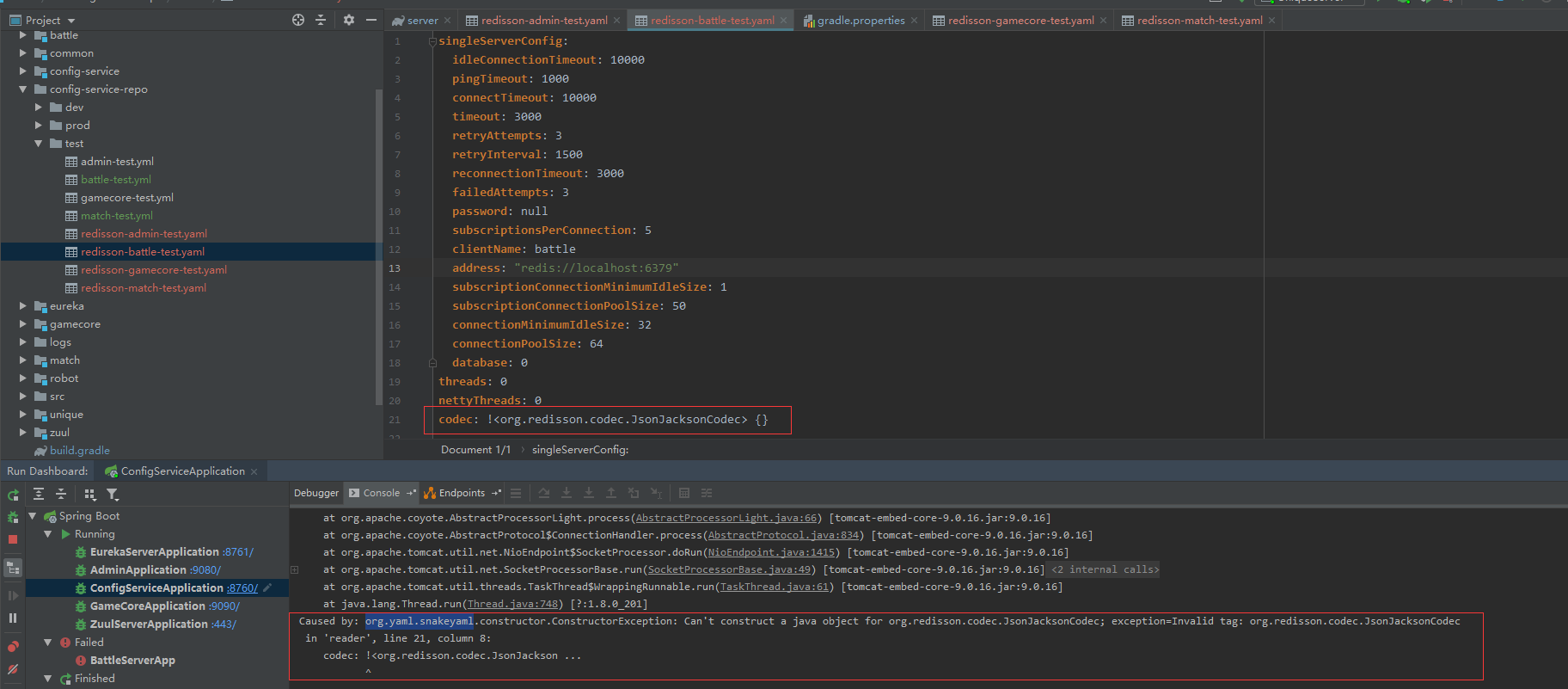Expand the eureka folder

point(23,306)
